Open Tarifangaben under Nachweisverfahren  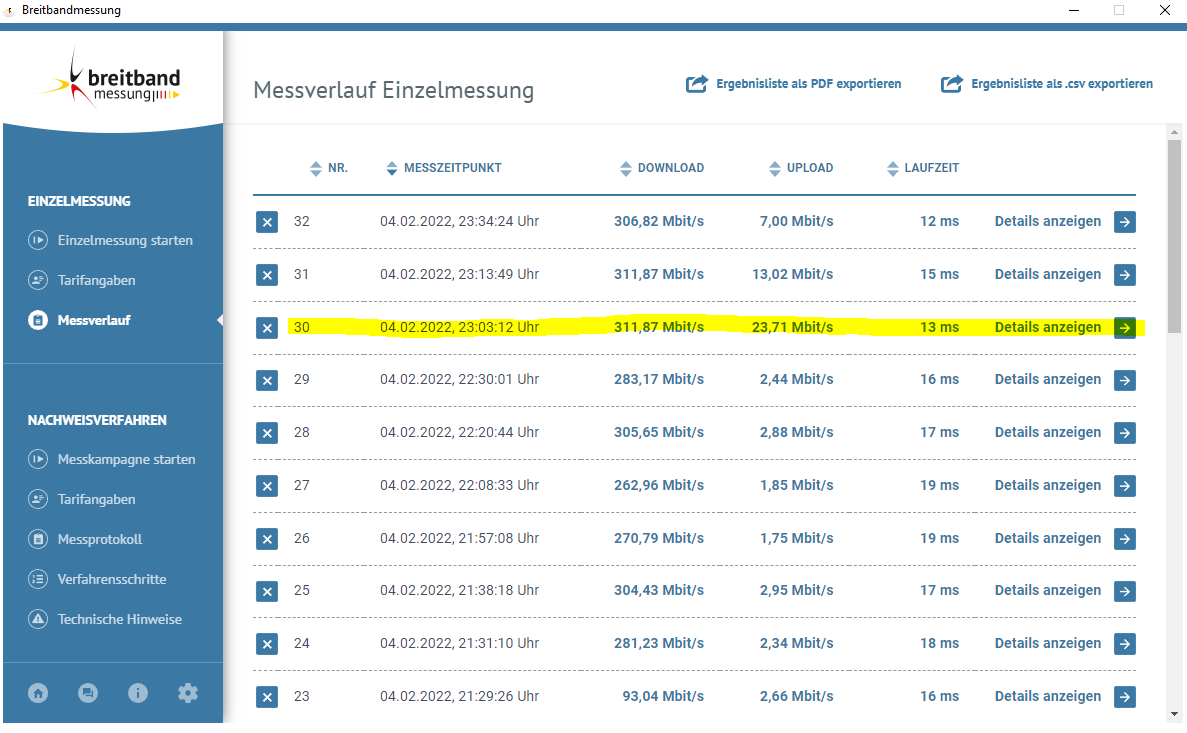(x=82, y=499)
